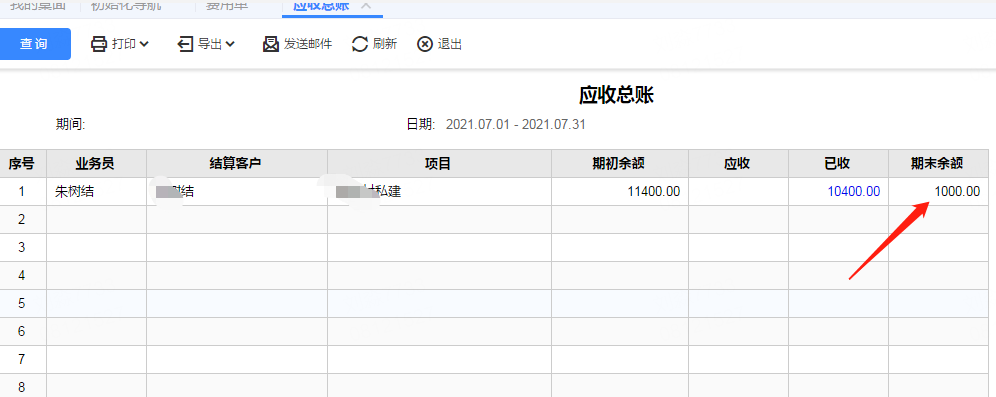Click the blue 查询 button
996x397 pixels.
34,44
